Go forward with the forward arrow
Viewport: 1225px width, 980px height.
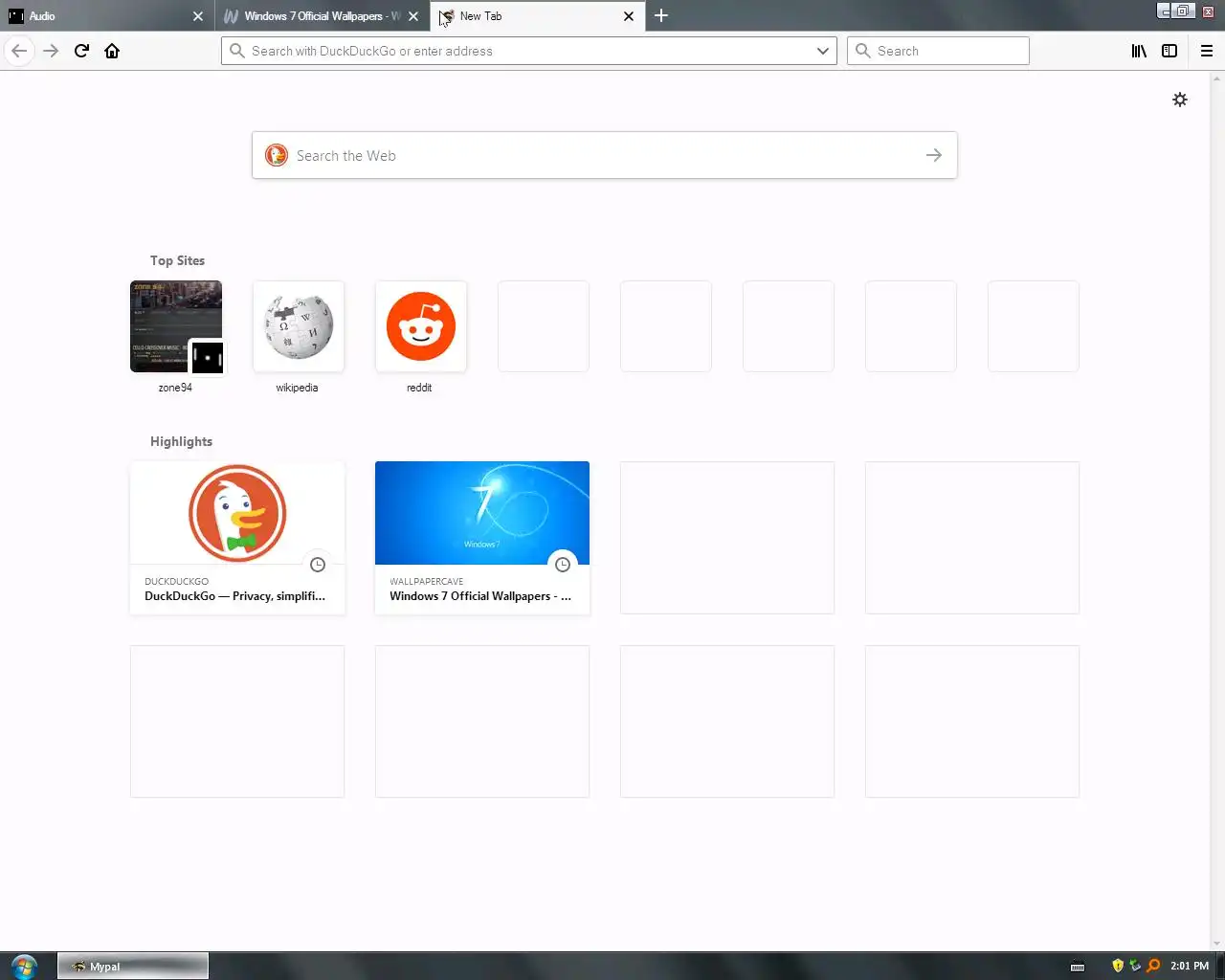pos(51,51)
